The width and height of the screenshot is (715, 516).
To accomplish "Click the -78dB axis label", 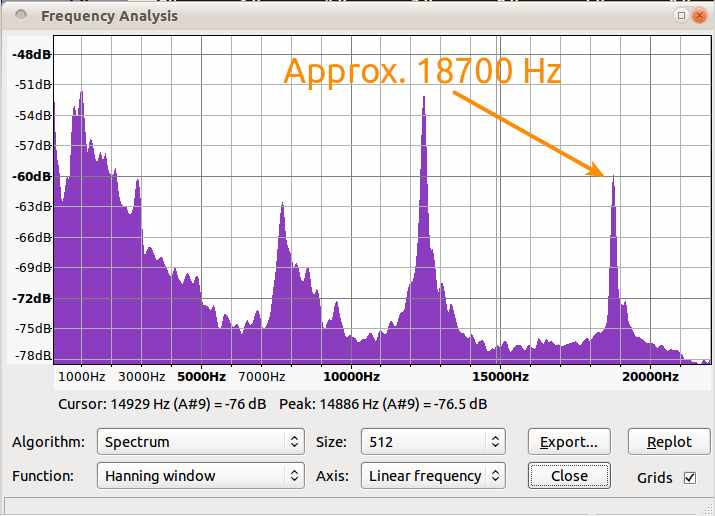I will tap(33, 355).
